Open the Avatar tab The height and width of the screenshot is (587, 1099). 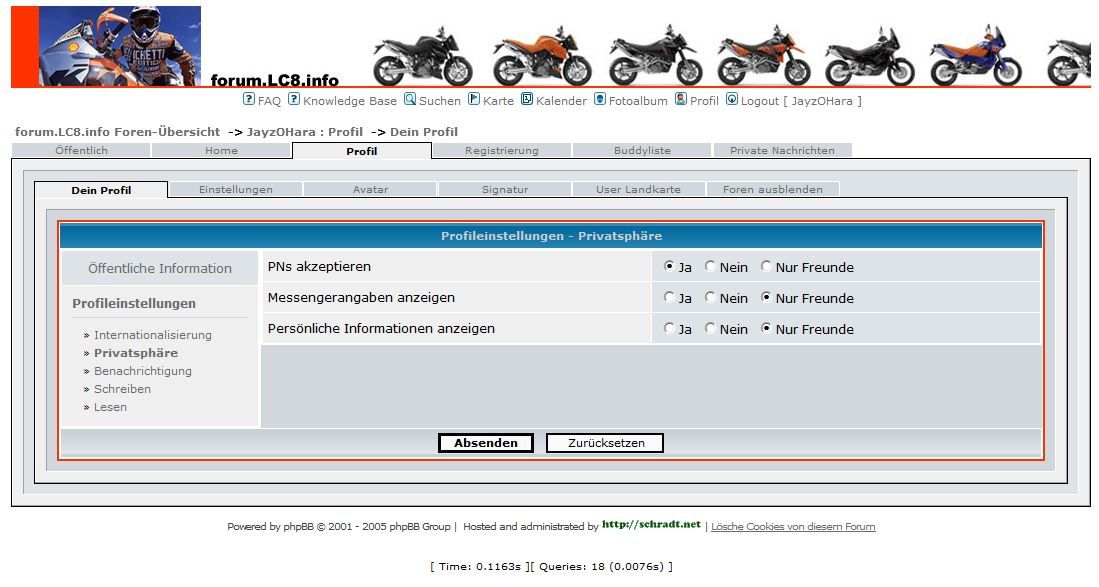pyautogui.click(x=370, y=189)
